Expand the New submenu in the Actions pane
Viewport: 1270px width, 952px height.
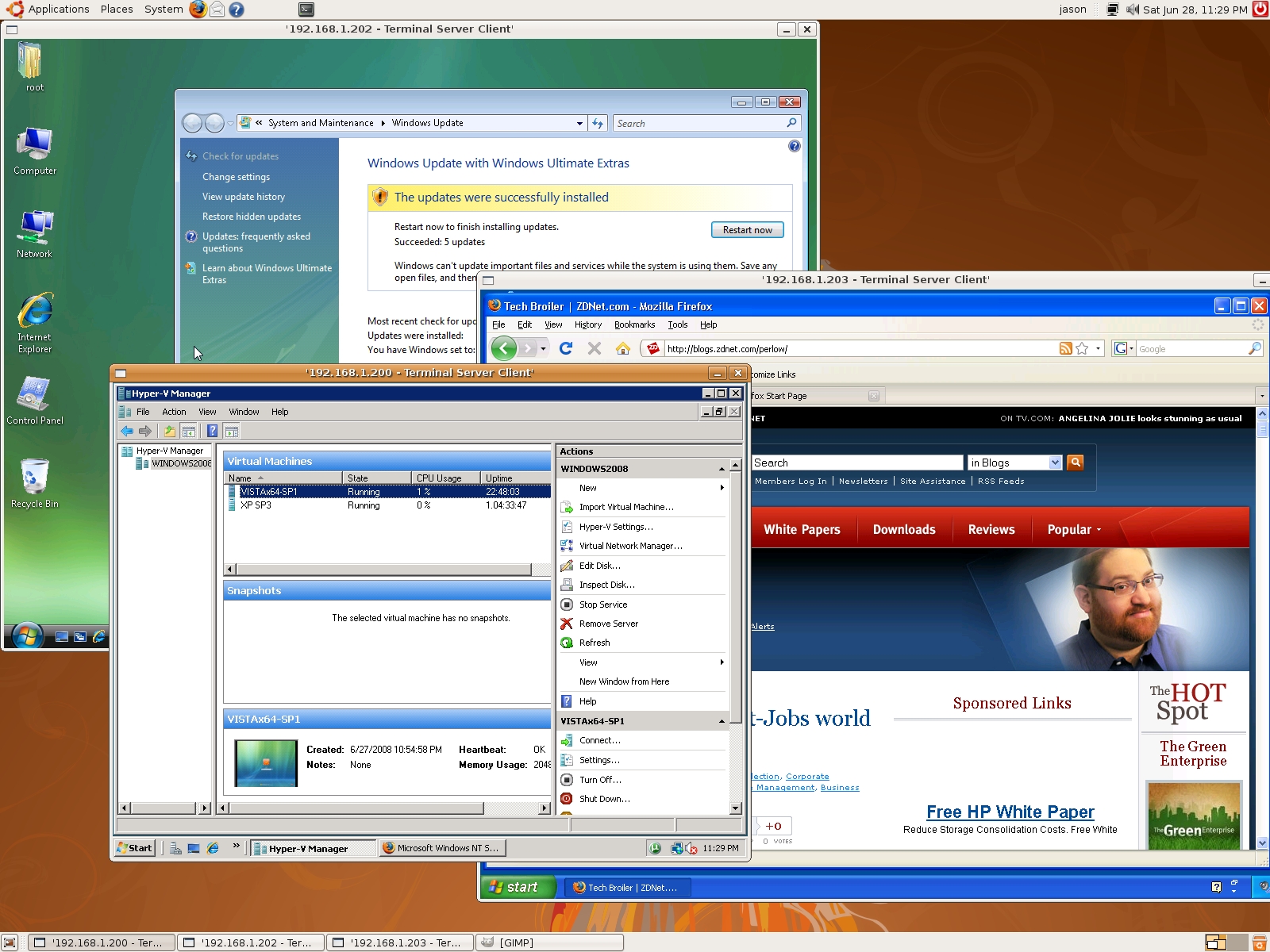click(x=722, y=488)
